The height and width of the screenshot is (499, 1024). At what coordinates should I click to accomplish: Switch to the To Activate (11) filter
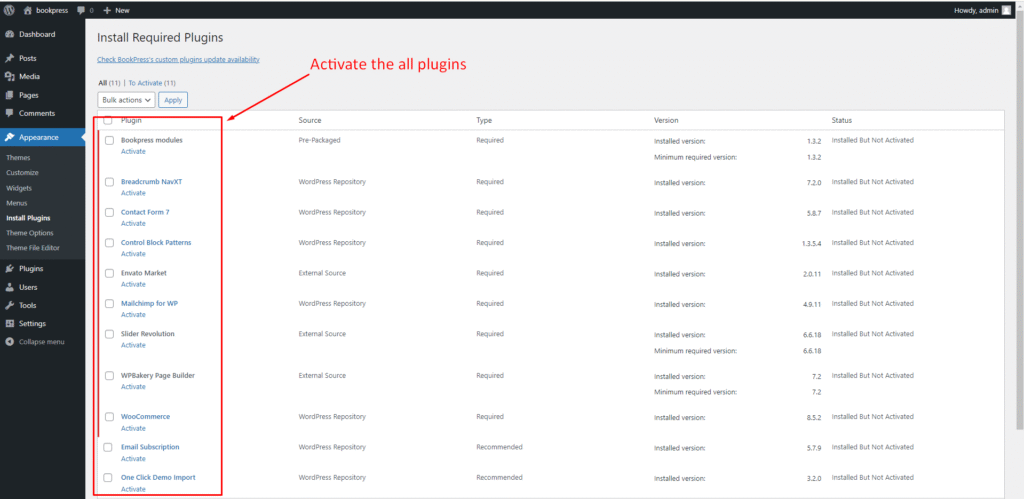click(x=152, y=83)
